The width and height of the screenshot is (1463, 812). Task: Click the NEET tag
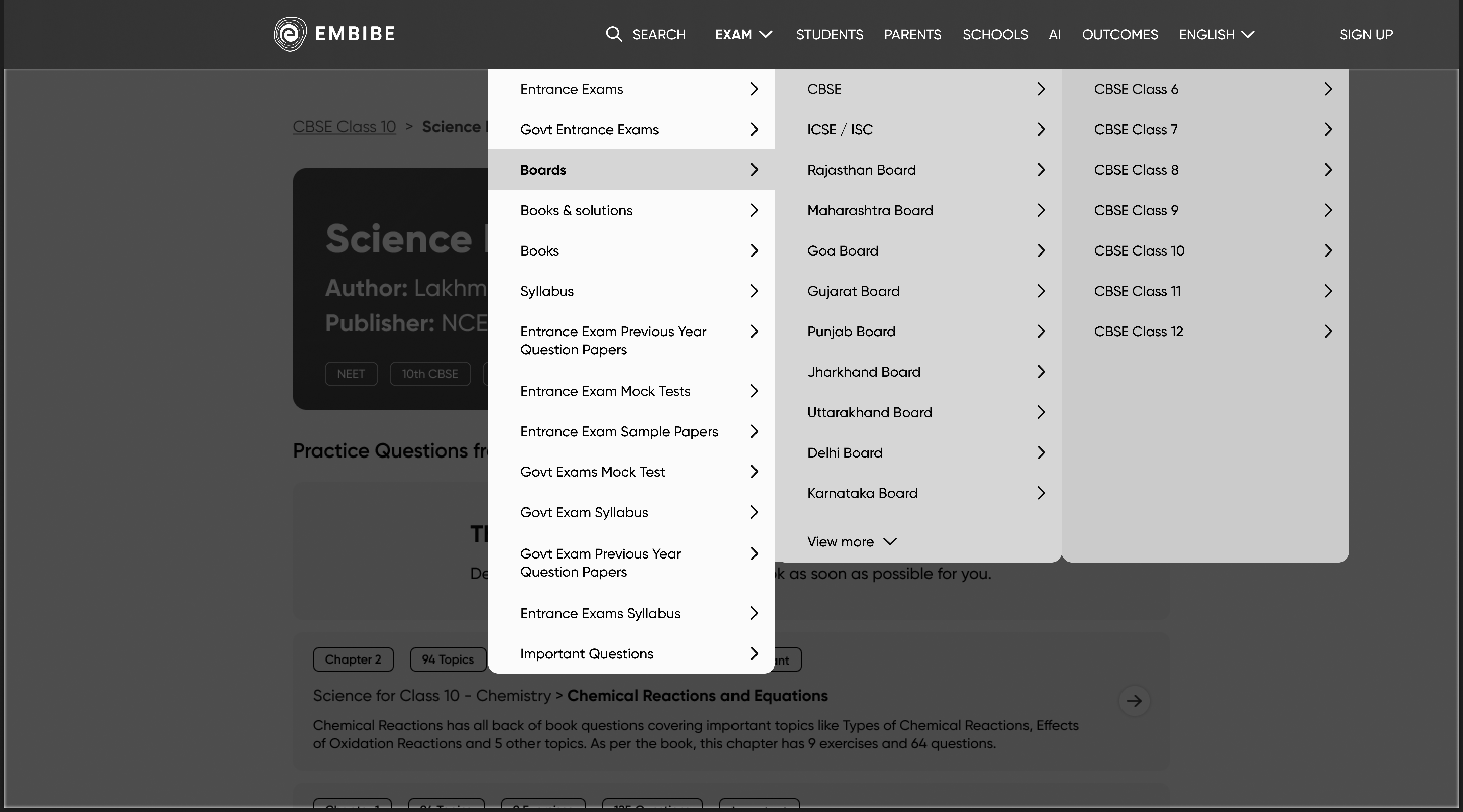(351, 374)
